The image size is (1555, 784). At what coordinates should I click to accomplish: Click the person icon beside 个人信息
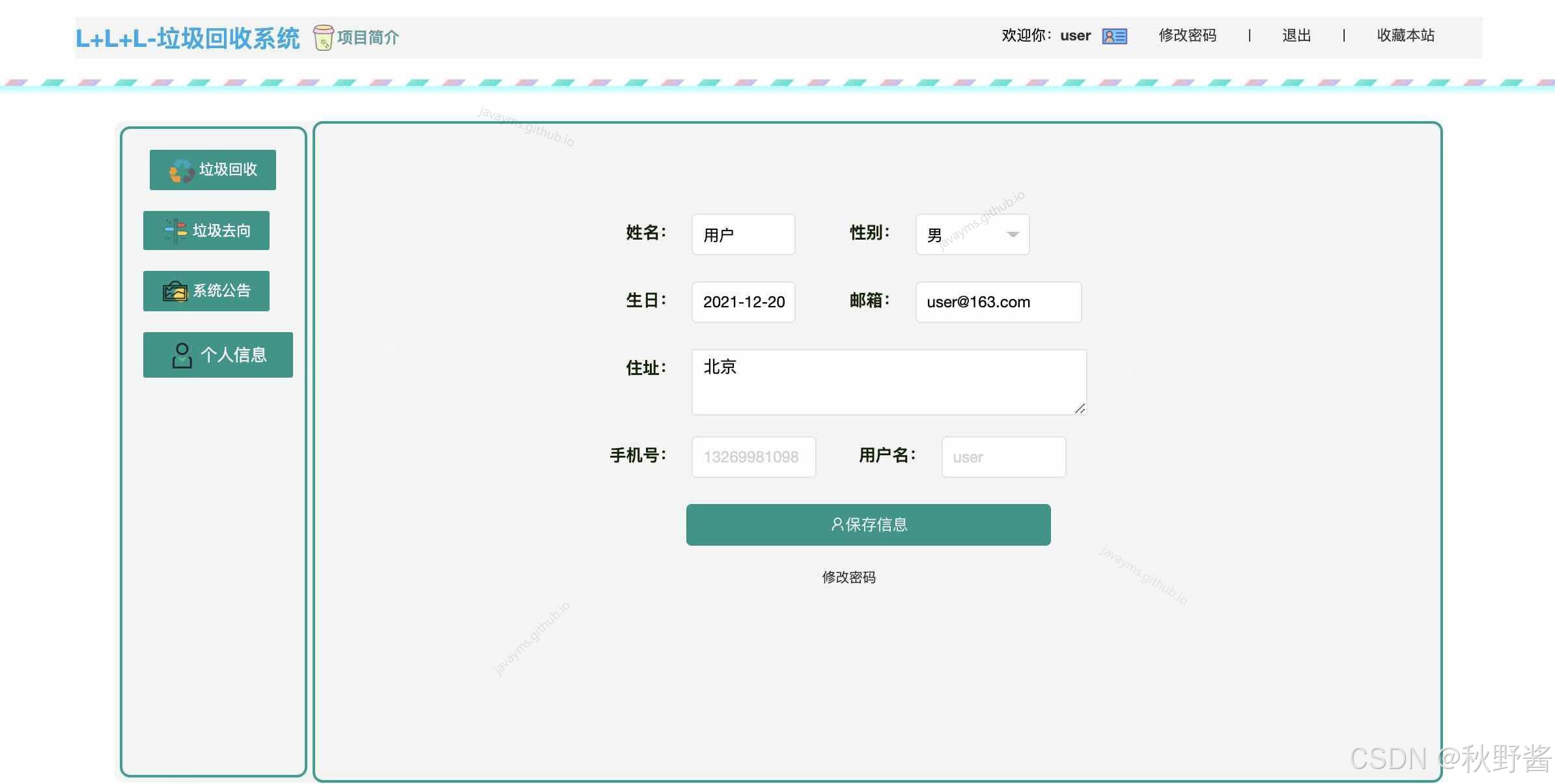(182, 356)
